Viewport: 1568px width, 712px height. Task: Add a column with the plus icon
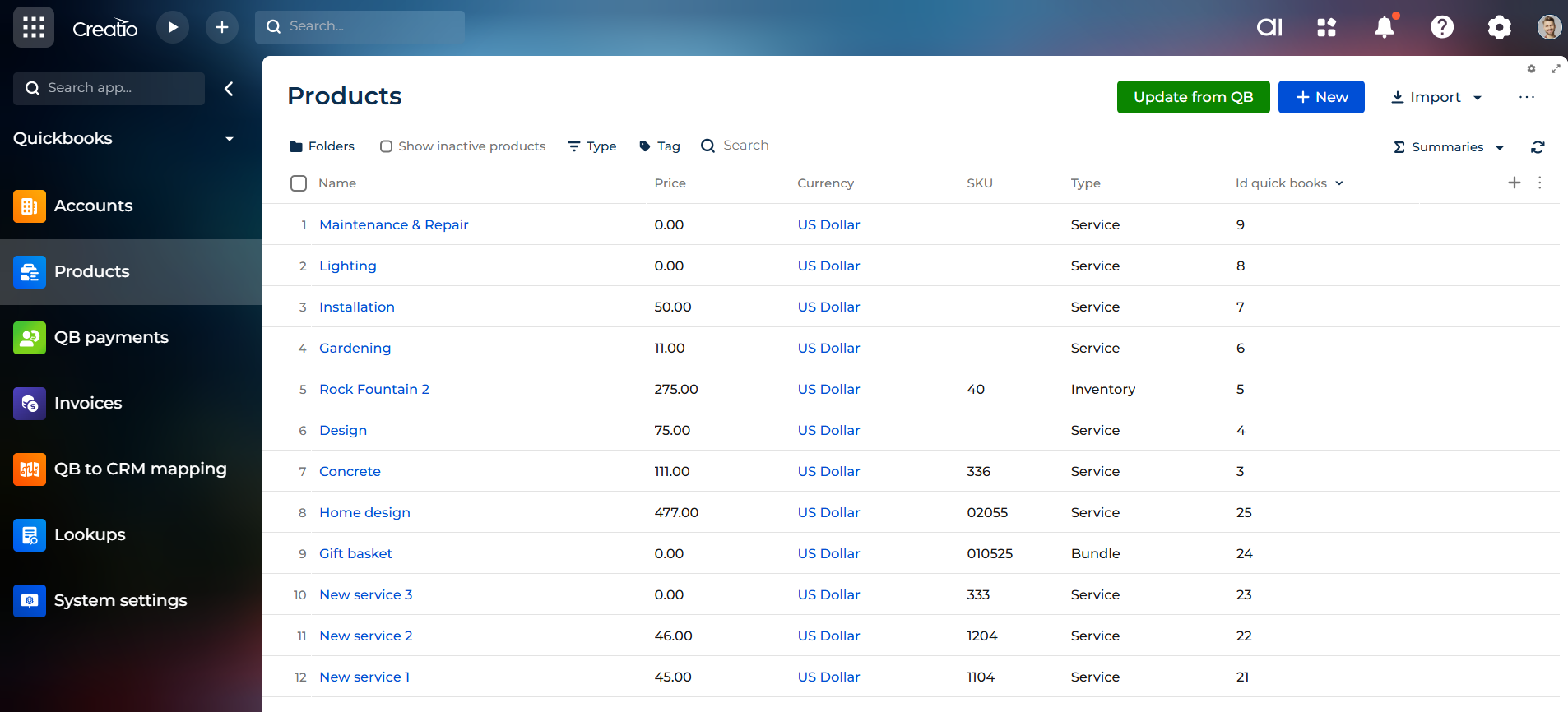click(x=1515, y=183)
